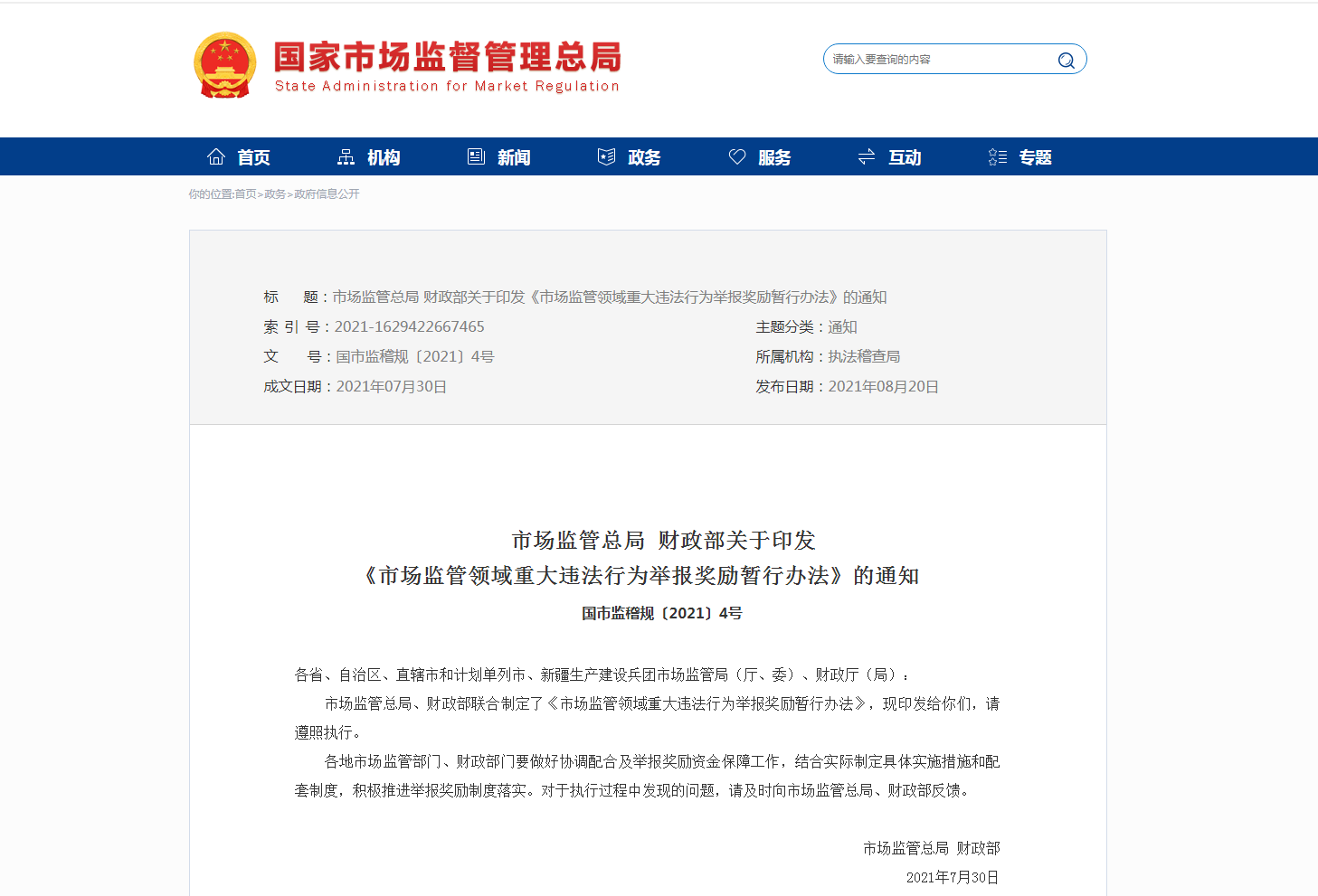
Task: Click the salutation line starting 各省、自治区
Action: pyautogui.click(x=603, y=674)
